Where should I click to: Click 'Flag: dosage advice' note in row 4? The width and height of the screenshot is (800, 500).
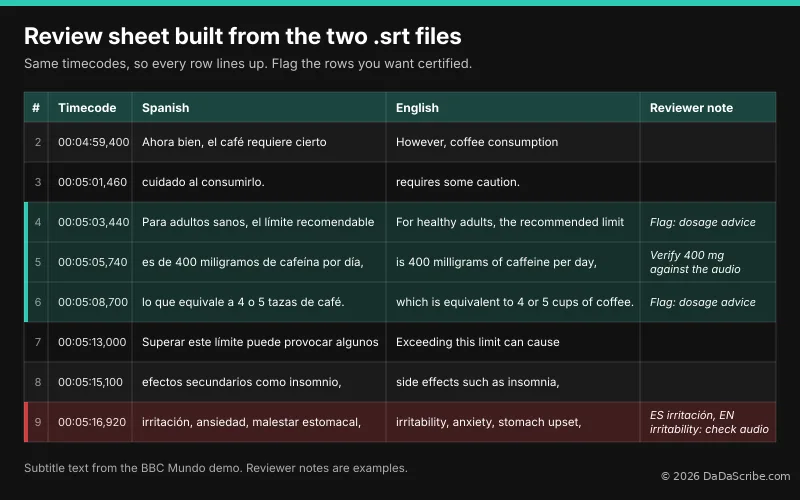[703, 222]
